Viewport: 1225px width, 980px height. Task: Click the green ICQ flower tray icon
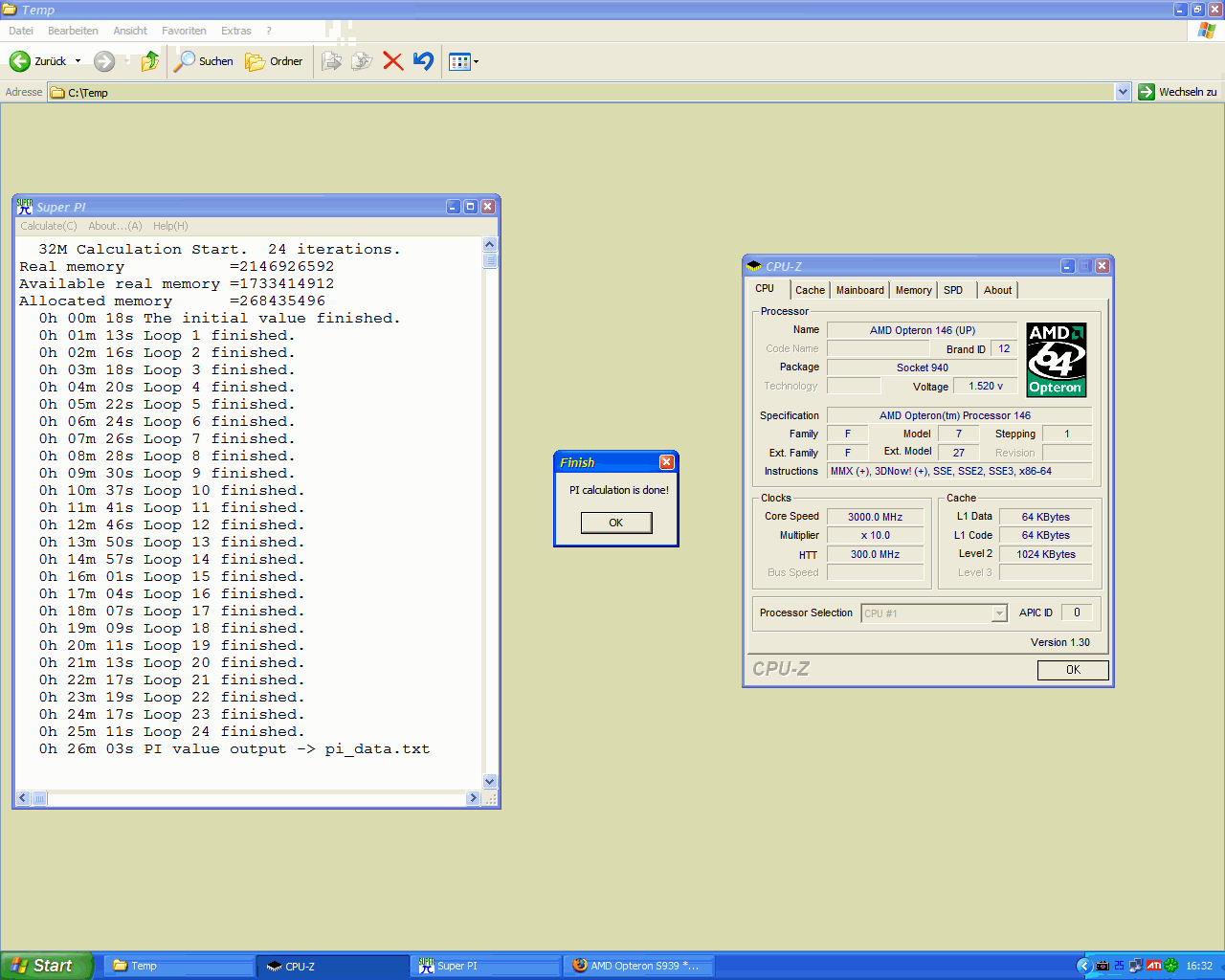point(1170,966)
